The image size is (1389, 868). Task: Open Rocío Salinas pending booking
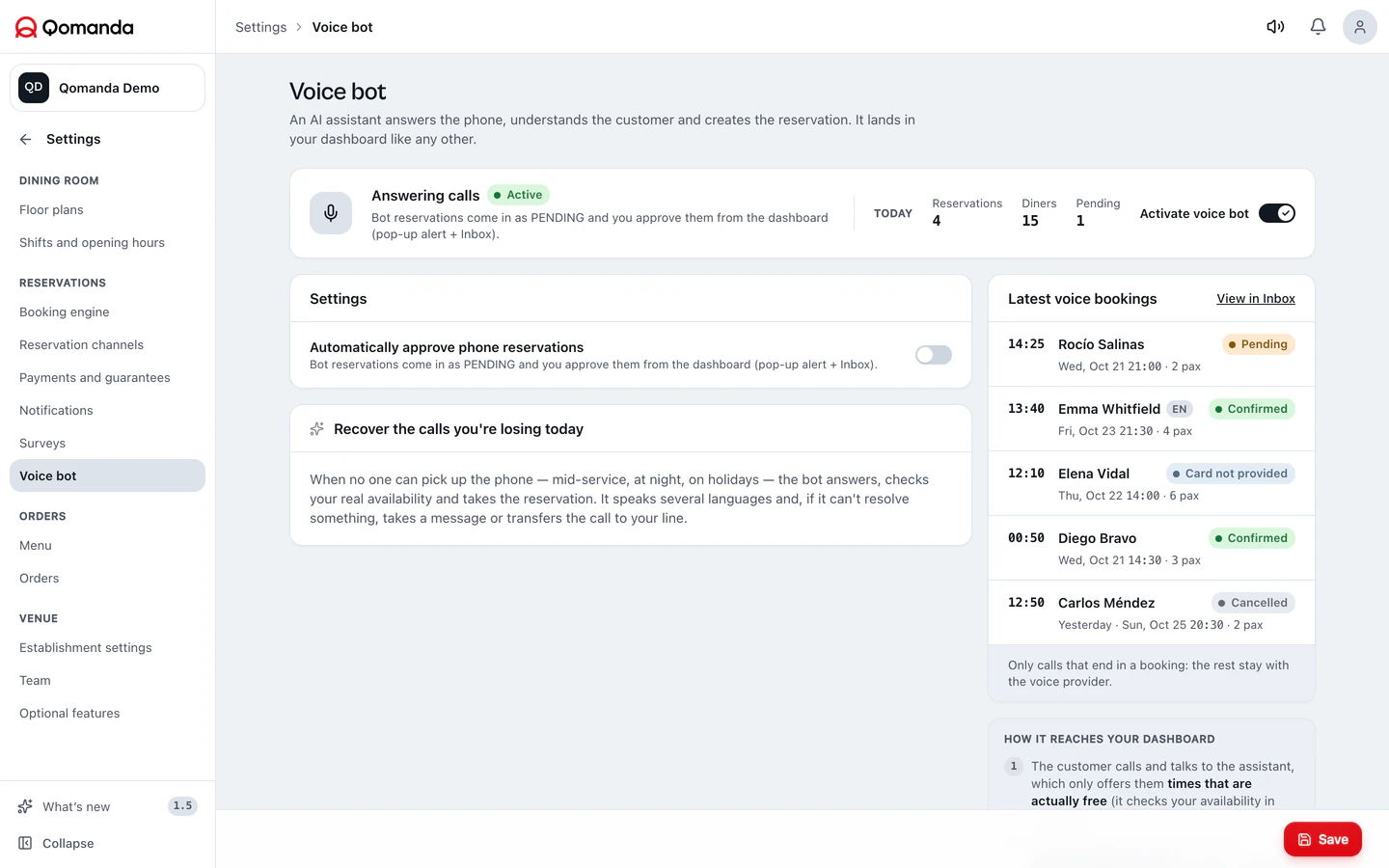coord(1152,355)
